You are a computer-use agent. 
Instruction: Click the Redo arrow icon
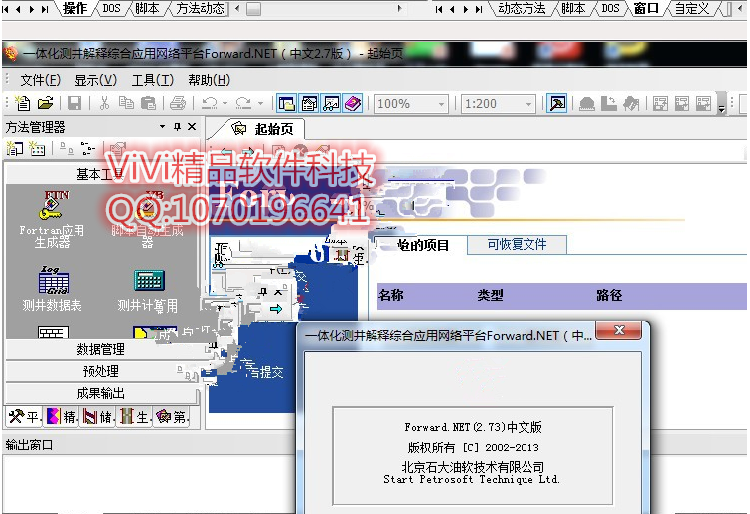click(x=243, y=103)
